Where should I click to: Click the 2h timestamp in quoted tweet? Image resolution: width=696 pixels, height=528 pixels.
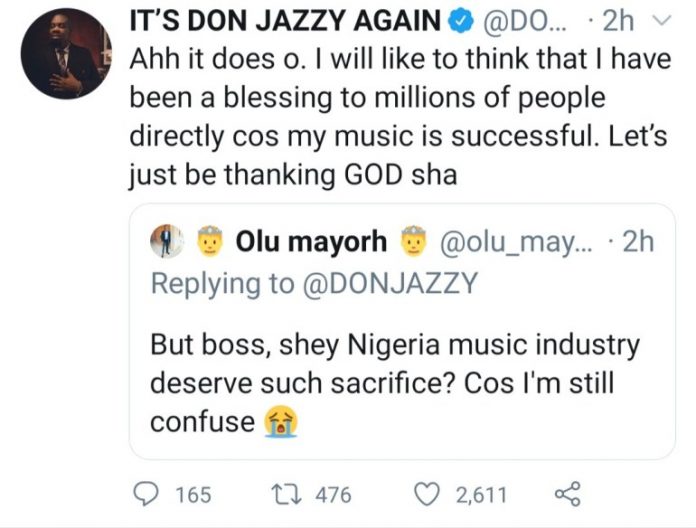coord(635,241)
